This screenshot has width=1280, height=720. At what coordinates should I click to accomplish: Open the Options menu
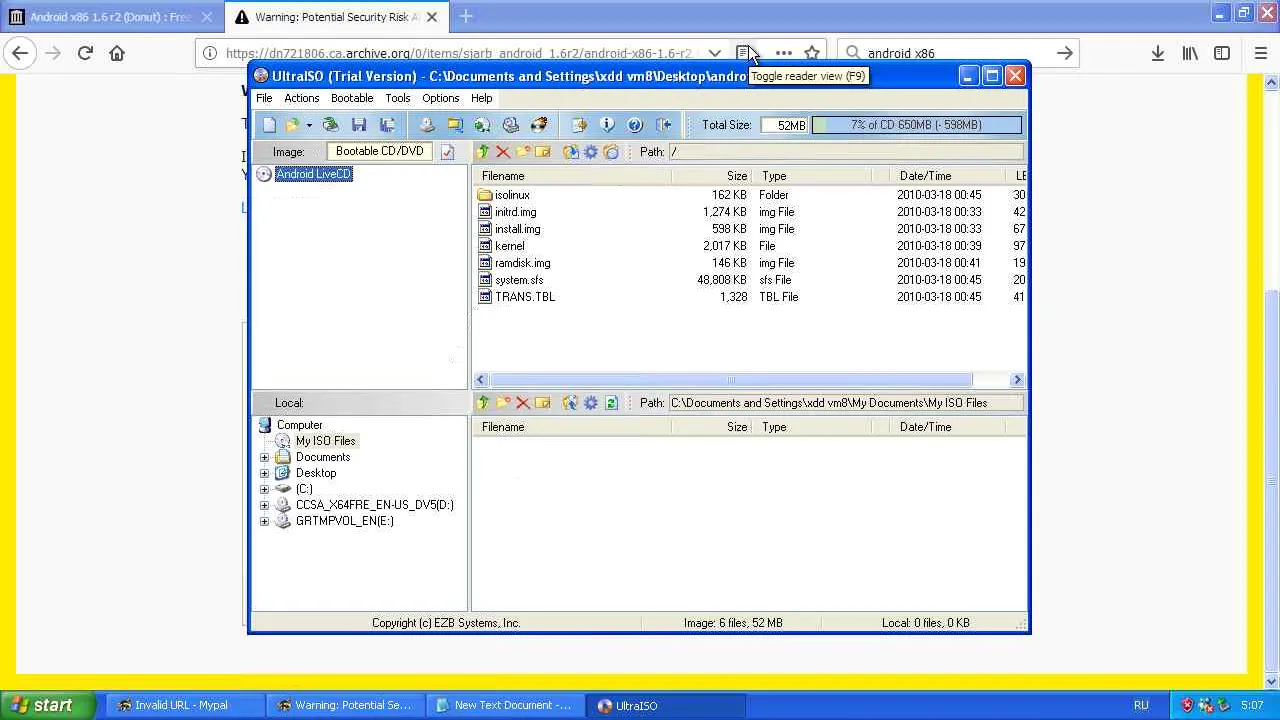coord(440,98)
